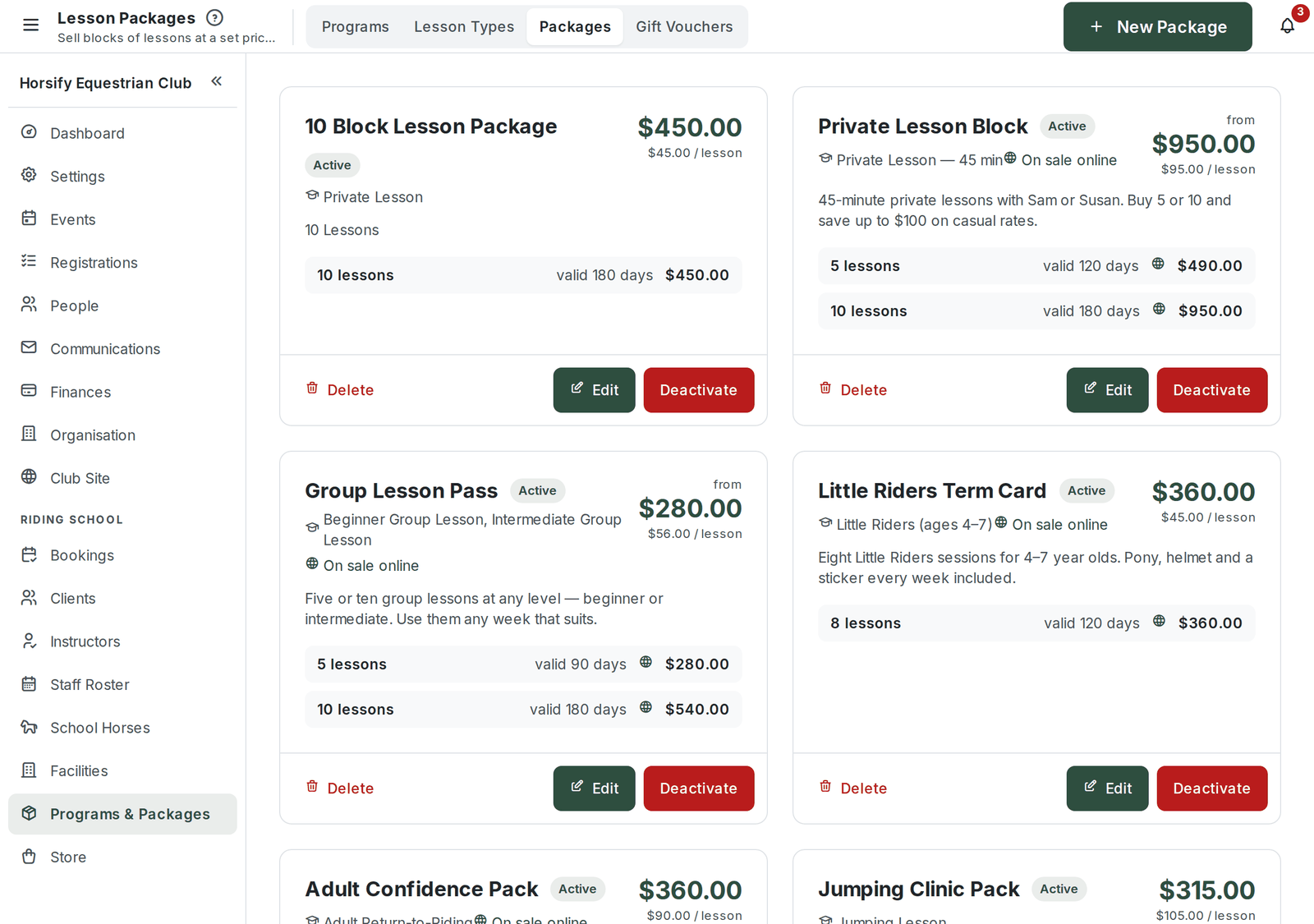Open Clients in the sidebar

(x=122, y=598)
